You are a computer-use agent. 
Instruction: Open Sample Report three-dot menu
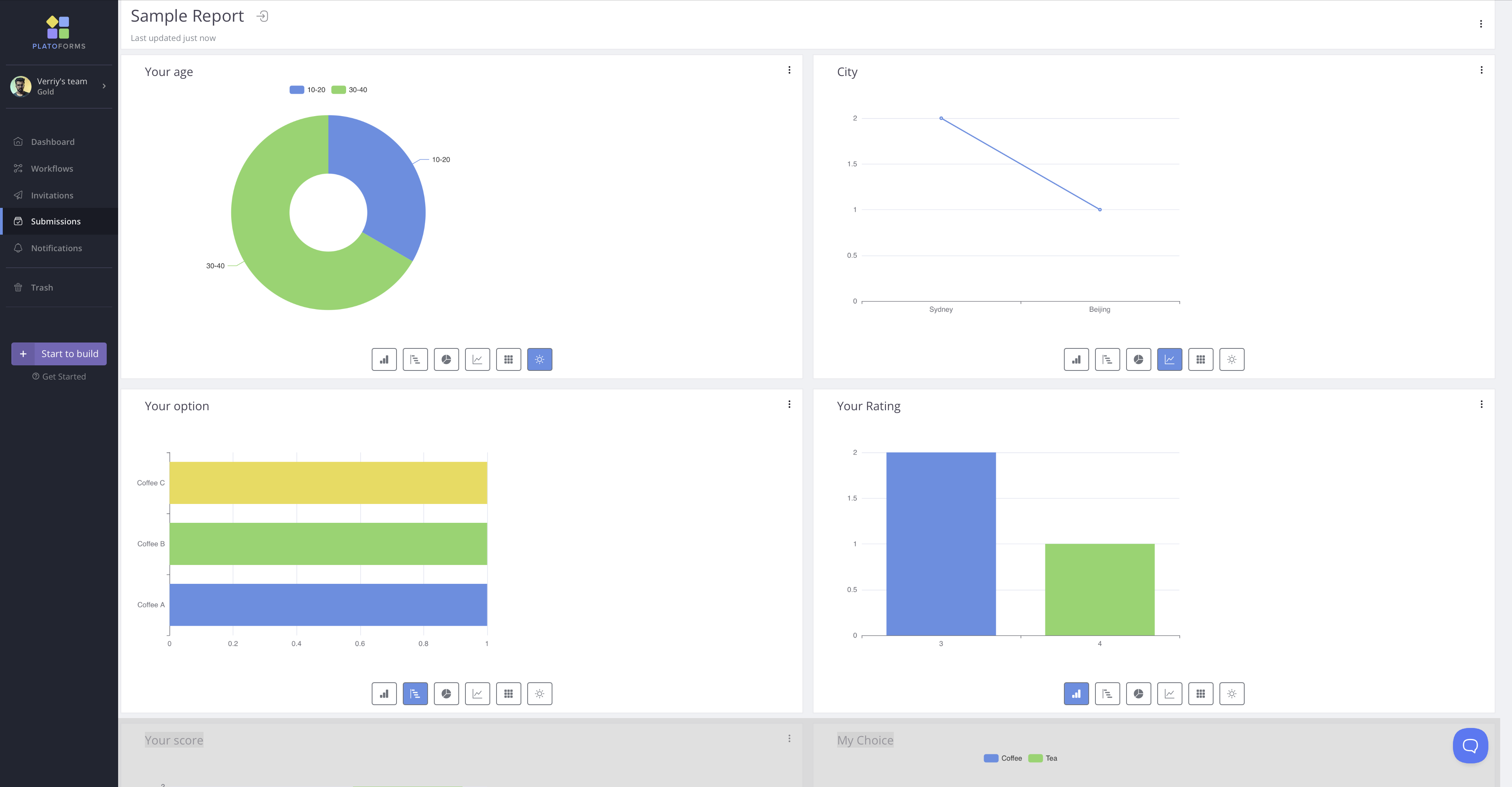pos(1480,24)
